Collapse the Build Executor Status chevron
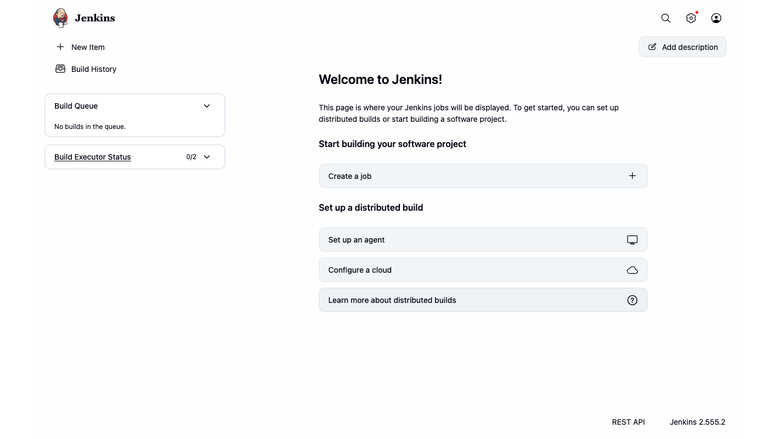 (x=207, y=157)
